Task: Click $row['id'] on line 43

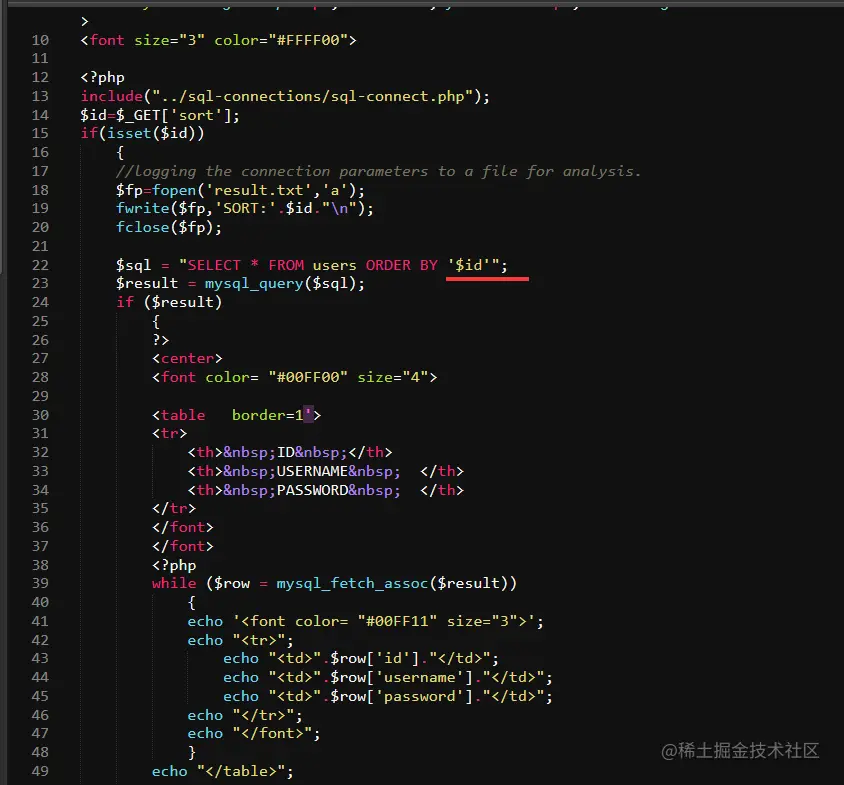Action: 375,659
